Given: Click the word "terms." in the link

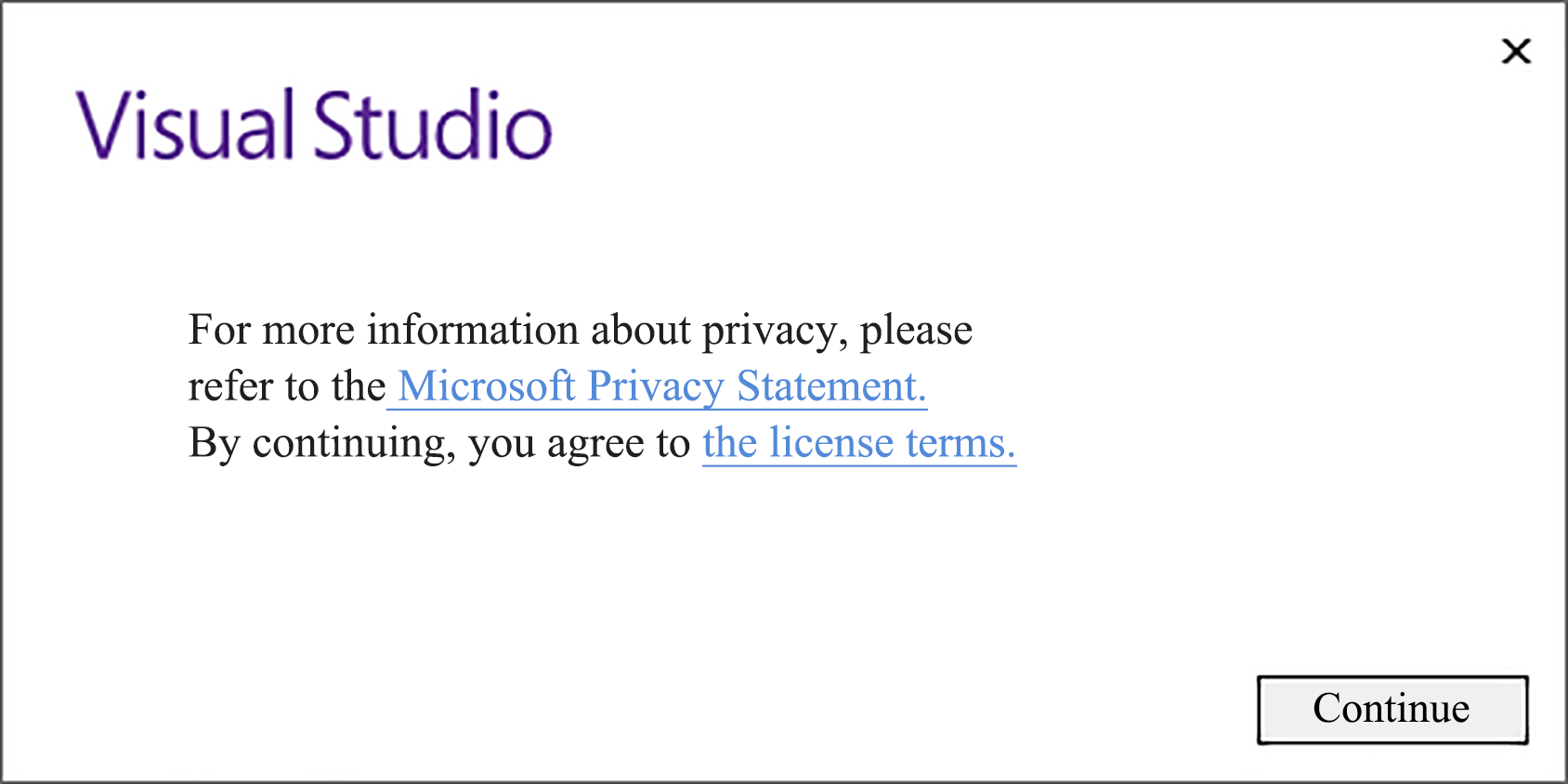Looking at the screenshot, I should 960,443.
